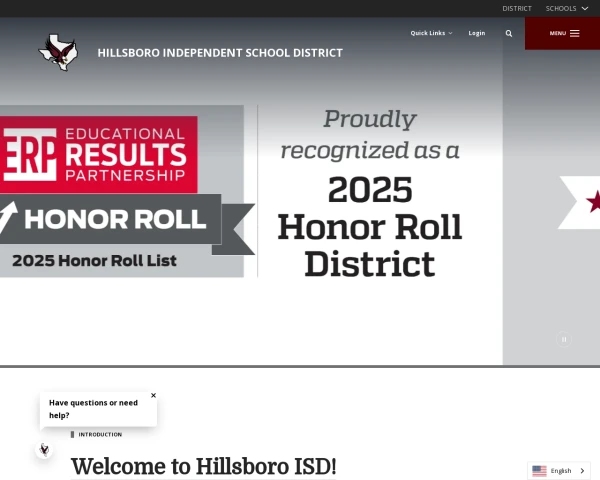Click Hillsboro Independent School District title
Image resolution: width=600 pixels, height=480 pixels.
220,53
